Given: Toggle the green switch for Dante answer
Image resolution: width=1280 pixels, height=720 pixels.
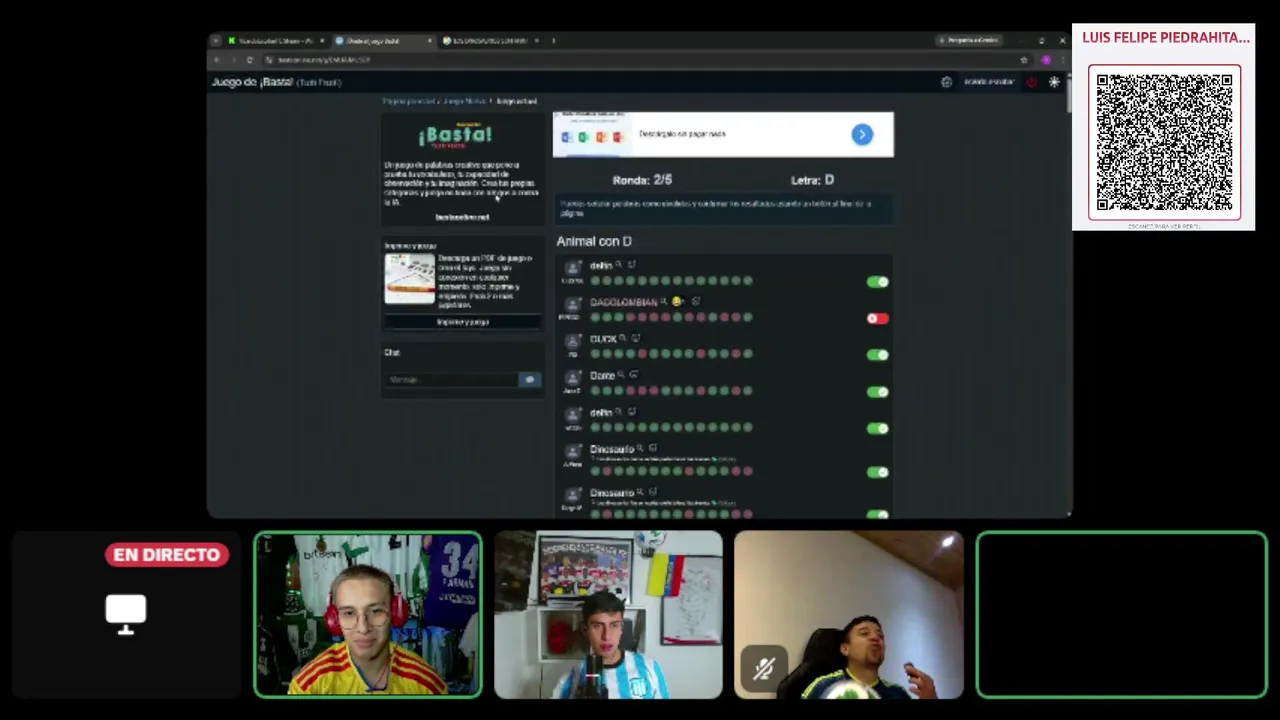Looking at the screenshot, I should point(877,392).
